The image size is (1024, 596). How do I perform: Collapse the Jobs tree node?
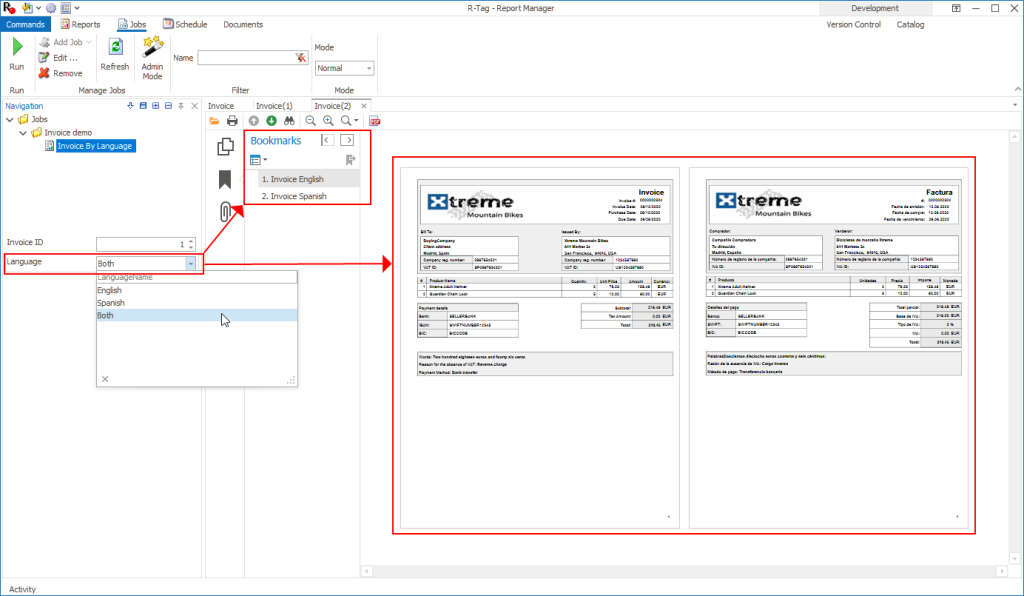coord(10,119)
